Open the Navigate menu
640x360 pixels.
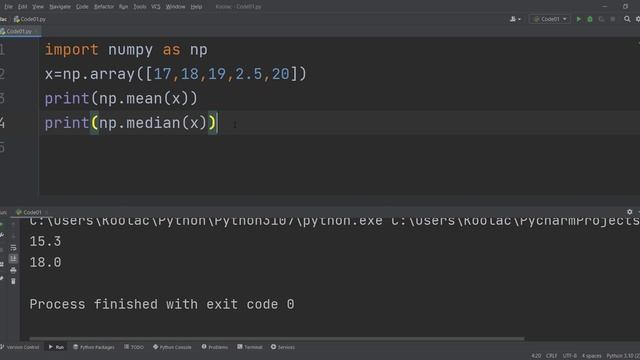60,7
